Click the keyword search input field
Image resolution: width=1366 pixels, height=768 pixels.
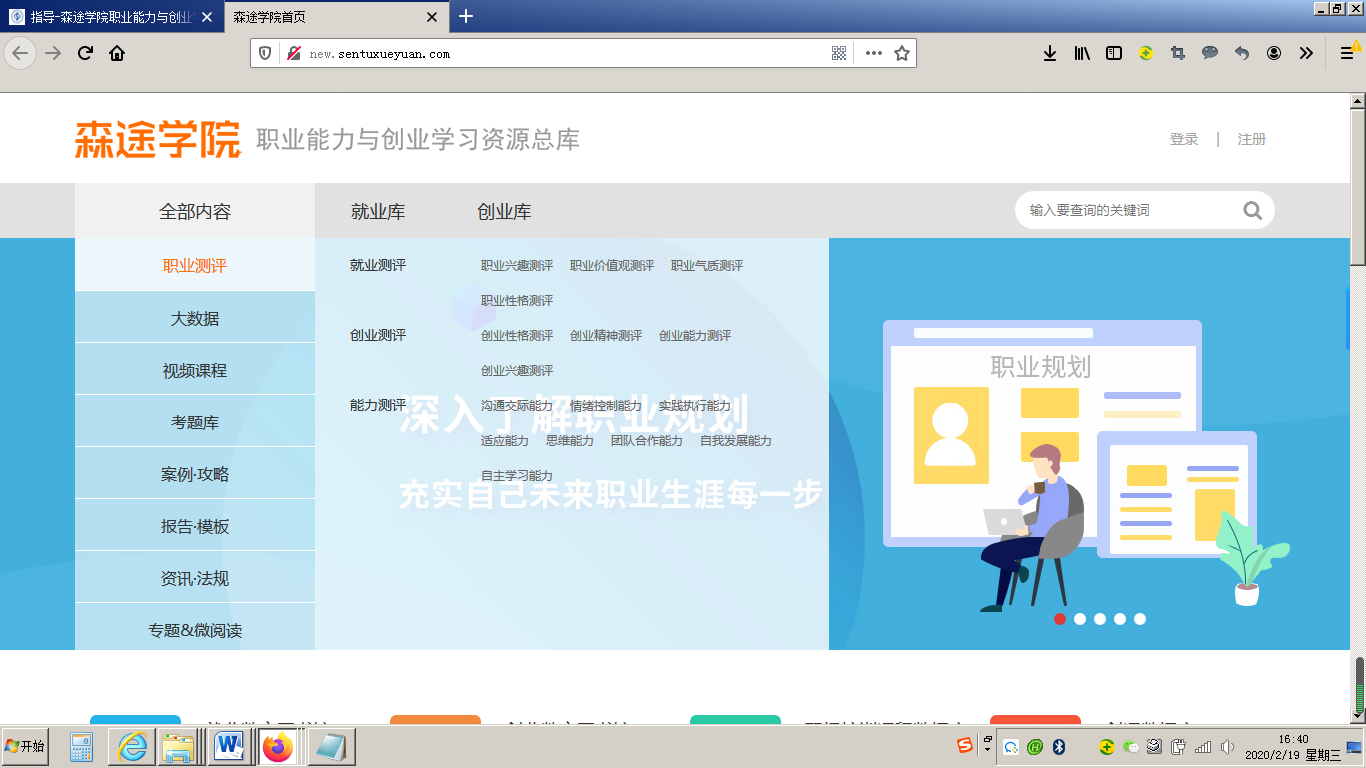(1130, 210)
